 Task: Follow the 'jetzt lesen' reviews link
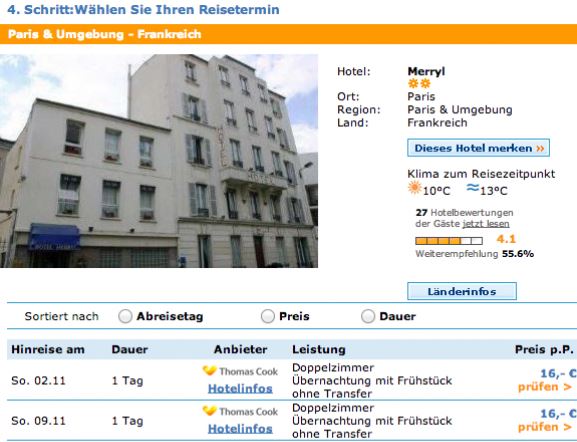486,224
